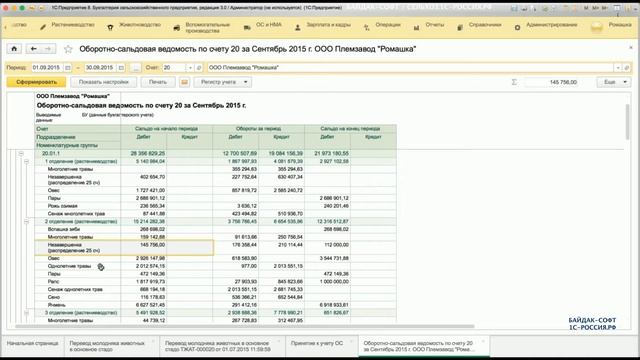This screenshot has height=360, width=640.
Task: Click the Печать button
Action: (158, 82)
